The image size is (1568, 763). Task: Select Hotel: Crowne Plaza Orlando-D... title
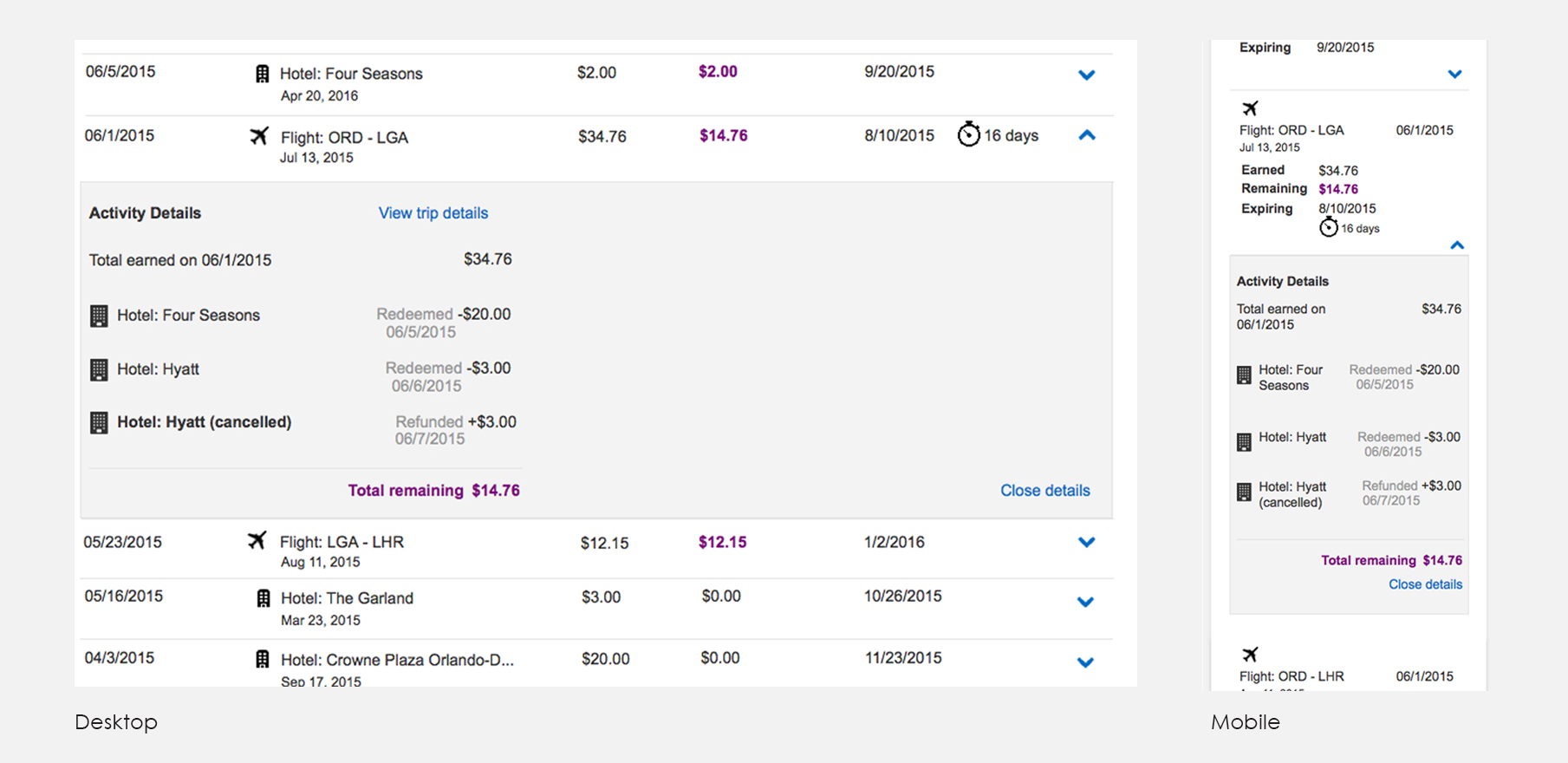pos(397,660)
